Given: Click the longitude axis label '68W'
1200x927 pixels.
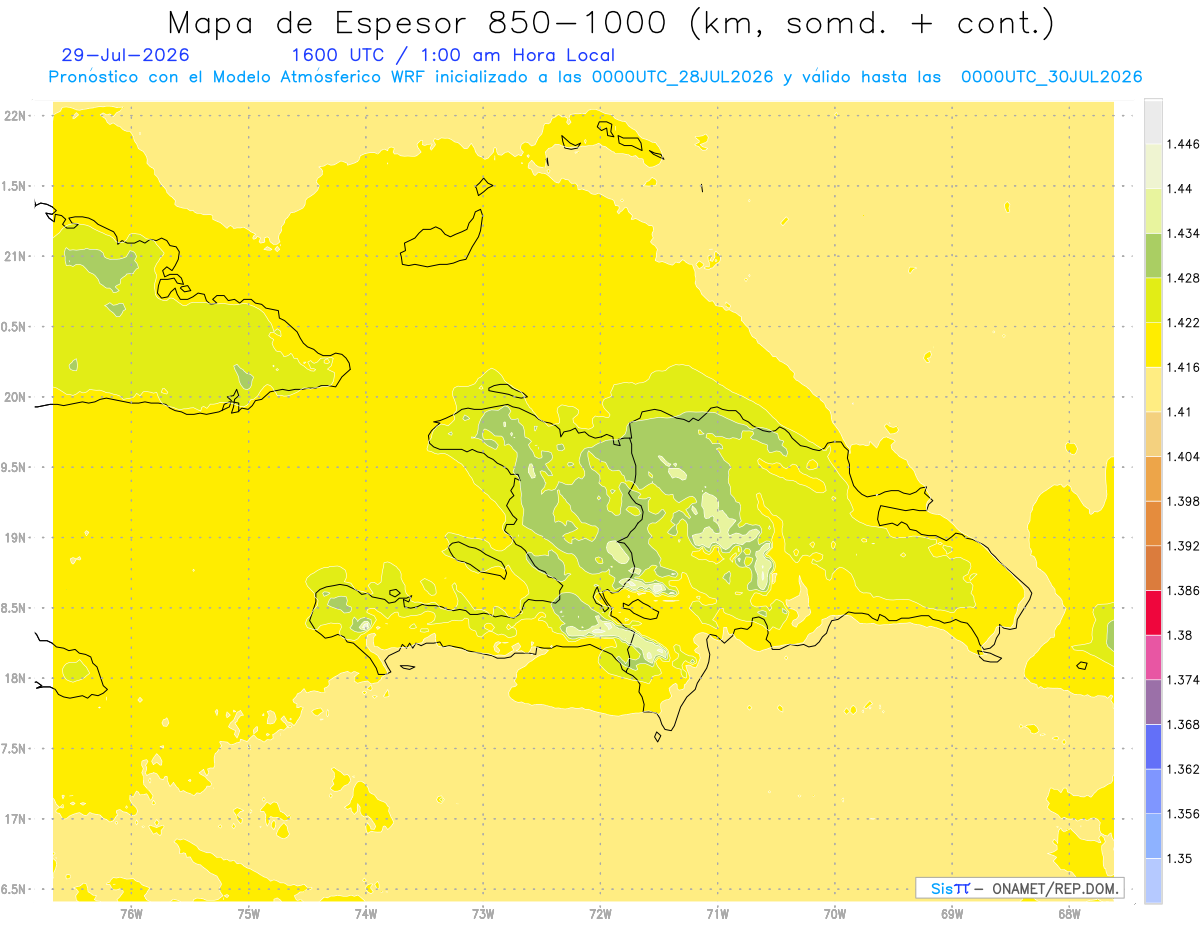Looking at the screenshot, I should (1069, 914).
